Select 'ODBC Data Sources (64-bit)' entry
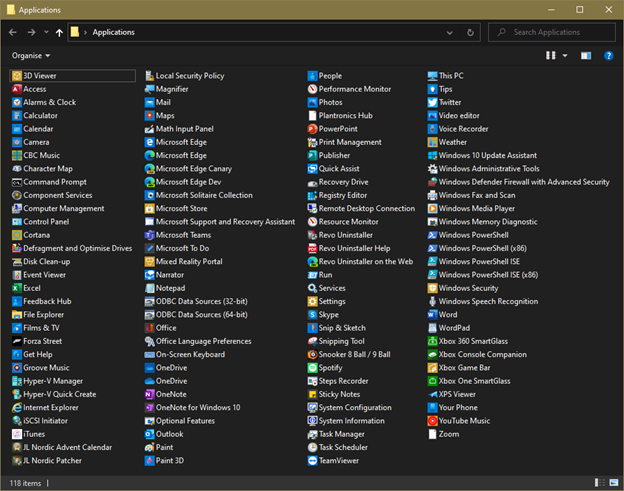The image size is (624, 491). [x=196, y=315]
